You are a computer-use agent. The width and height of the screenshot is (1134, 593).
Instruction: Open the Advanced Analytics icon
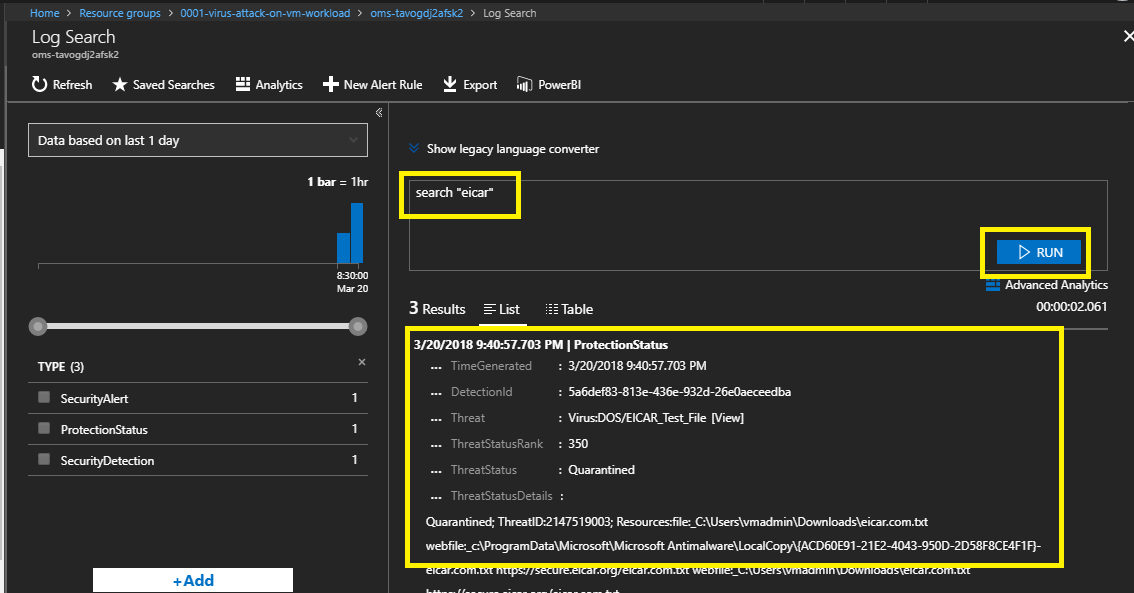pos(993,285)
